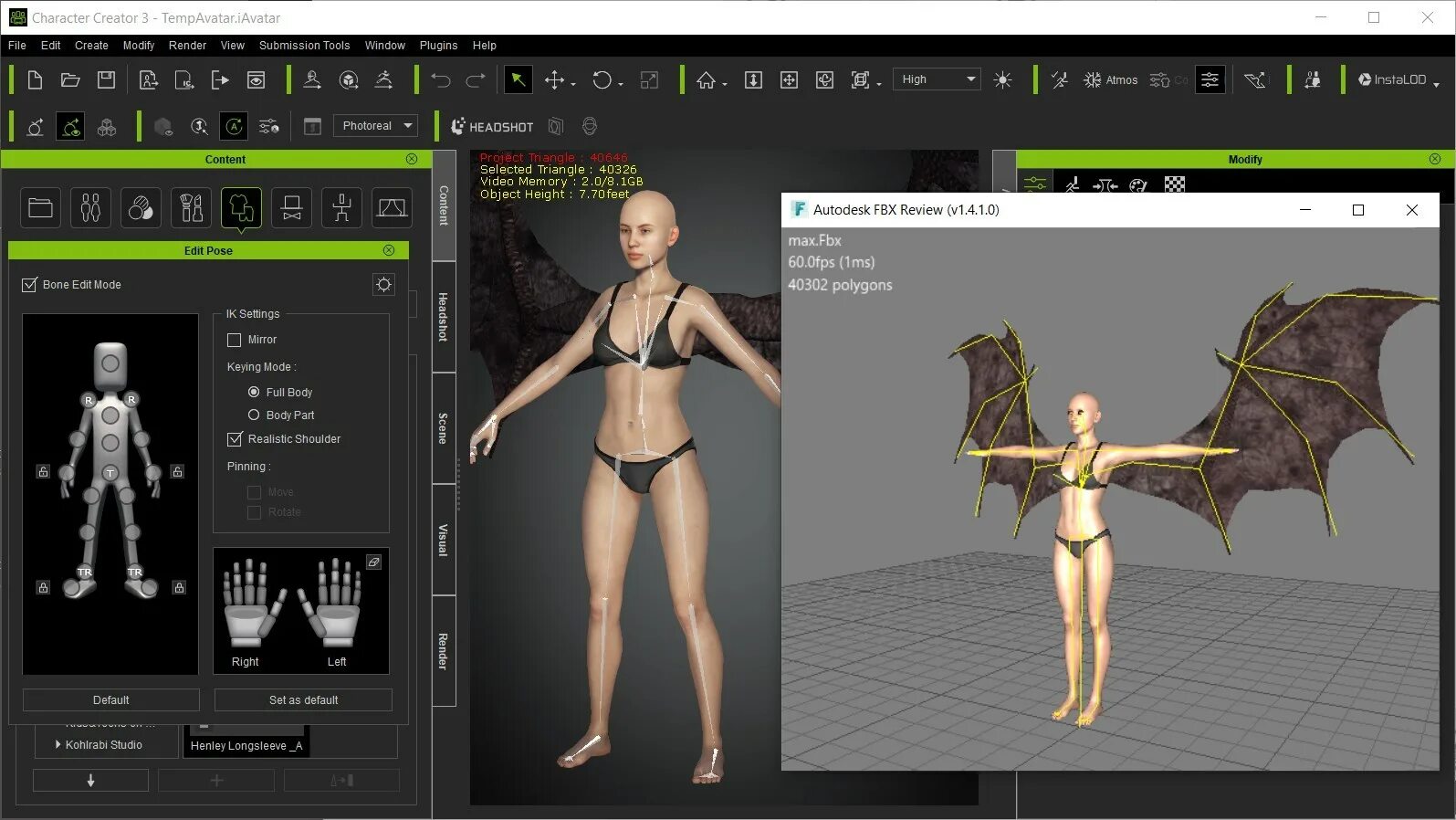Switch to the Visual side tab
1456x820 pixels.
pyautogui.click(x=444, y=540)
